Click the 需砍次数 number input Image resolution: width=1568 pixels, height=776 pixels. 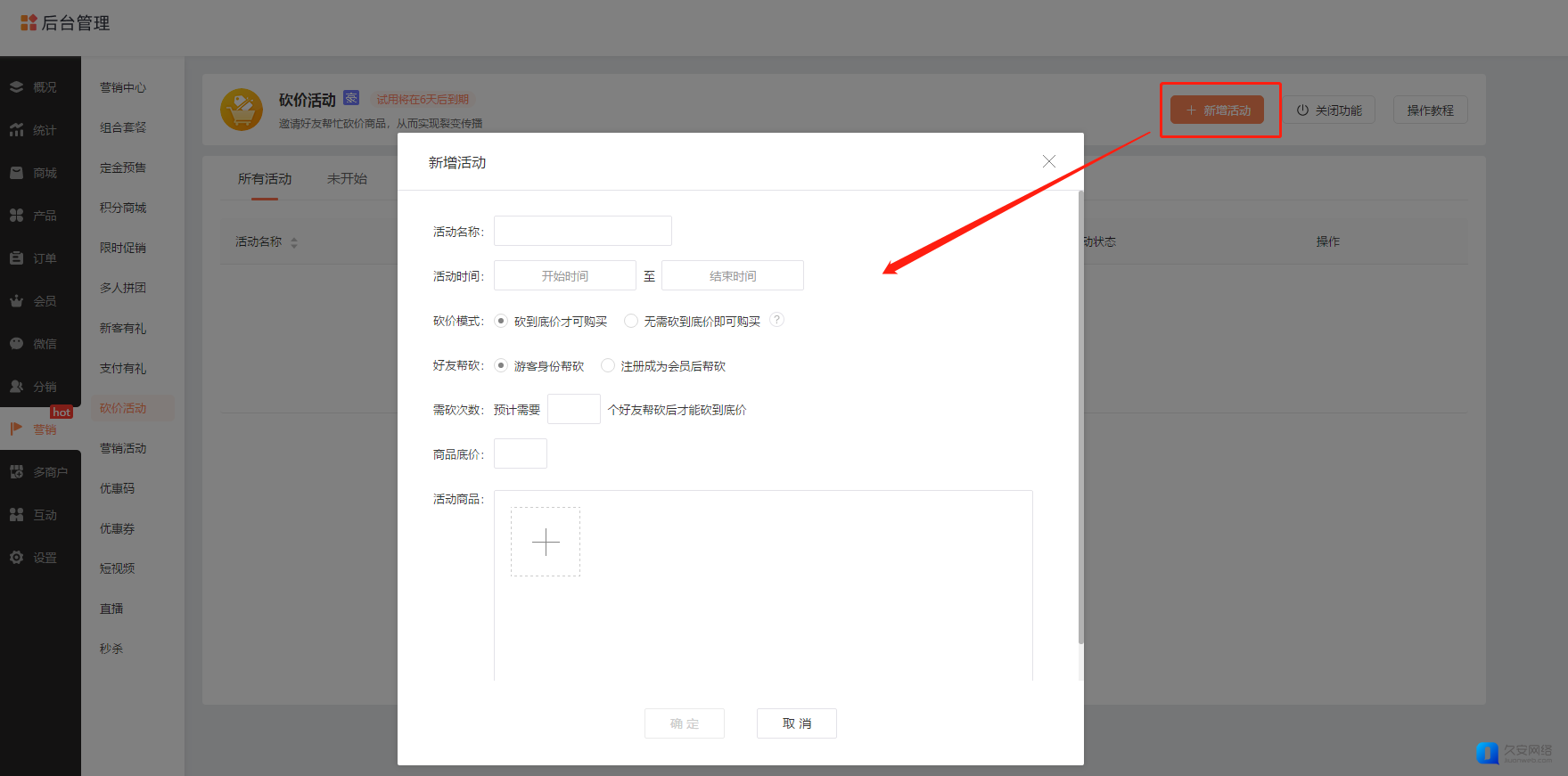pyautogui.click(x=574, y=409)
